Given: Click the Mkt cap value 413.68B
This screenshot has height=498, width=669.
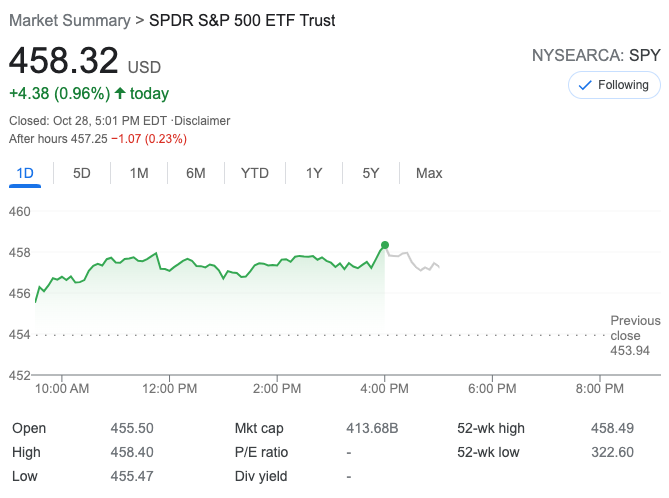Looking at the screenshot, I should [x=372, y=428].
